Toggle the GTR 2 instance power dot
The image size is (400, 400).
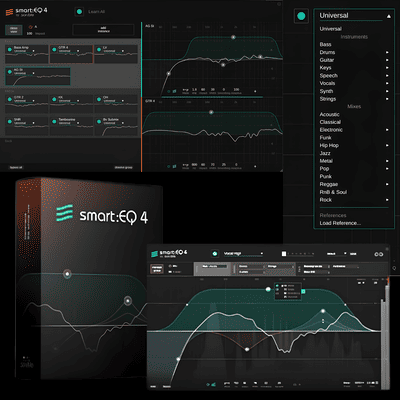(x=10, y=99)
